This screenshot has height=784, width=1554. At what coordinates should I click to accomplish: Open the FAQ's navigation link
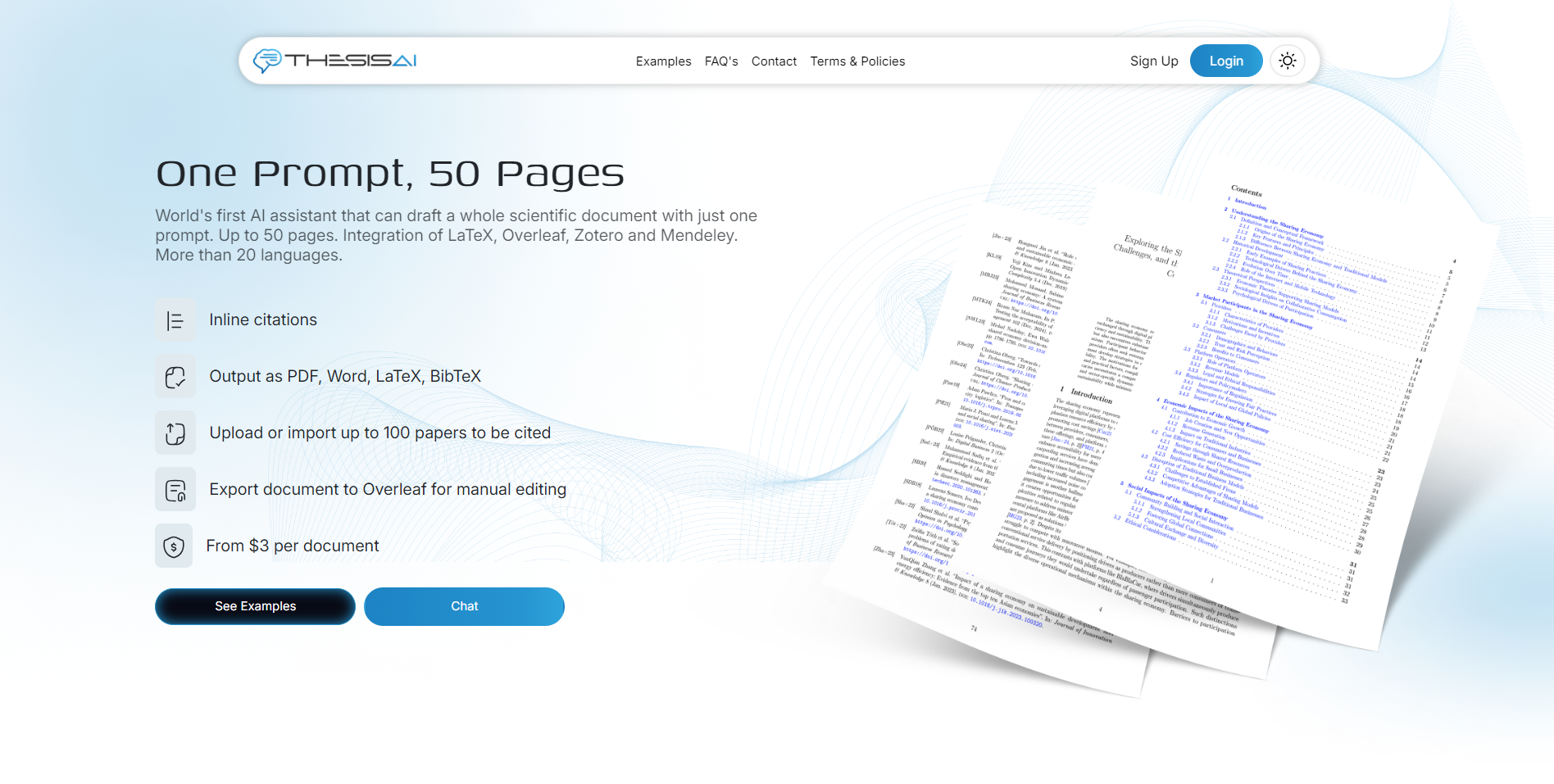[x=721, y=61]
